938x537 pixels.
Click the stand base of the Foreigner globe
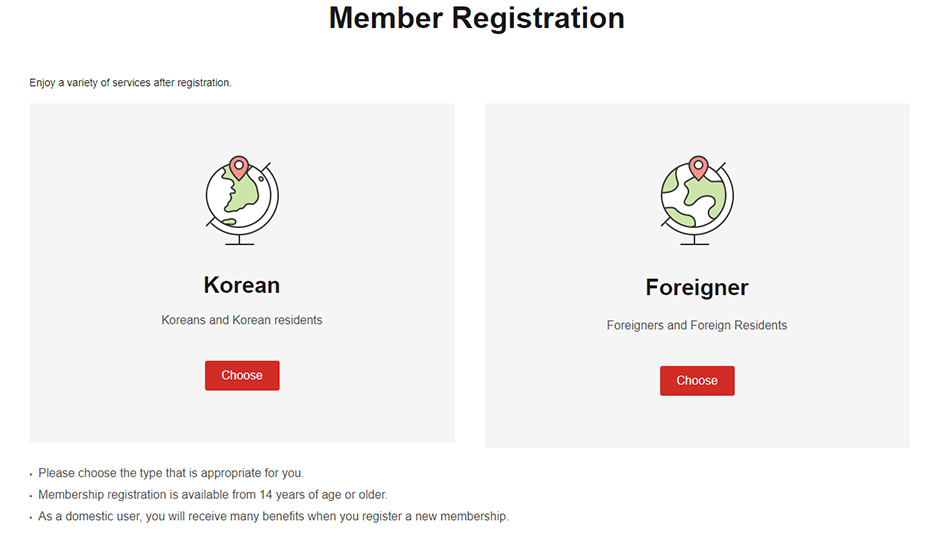point(695,242)
